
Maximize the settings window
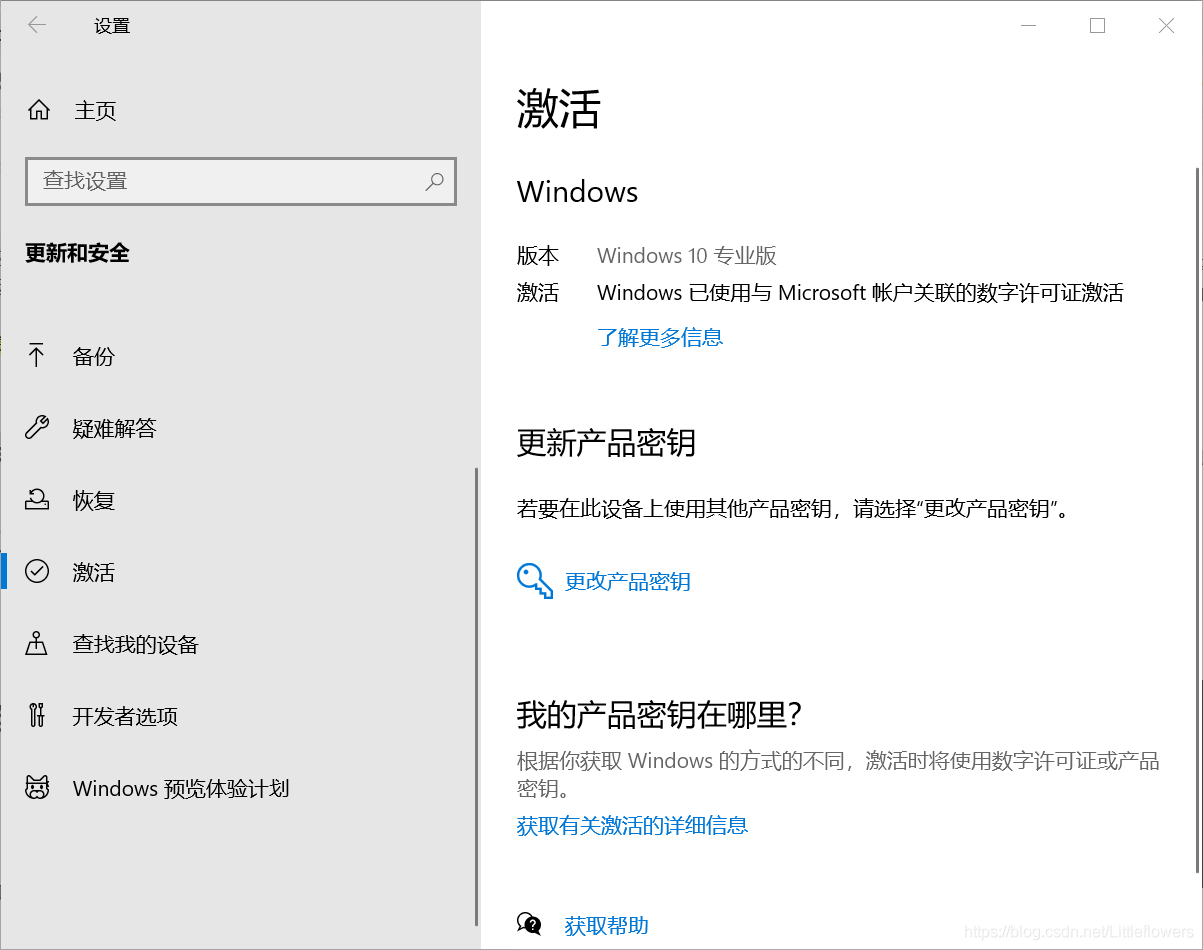[1097, 26]
